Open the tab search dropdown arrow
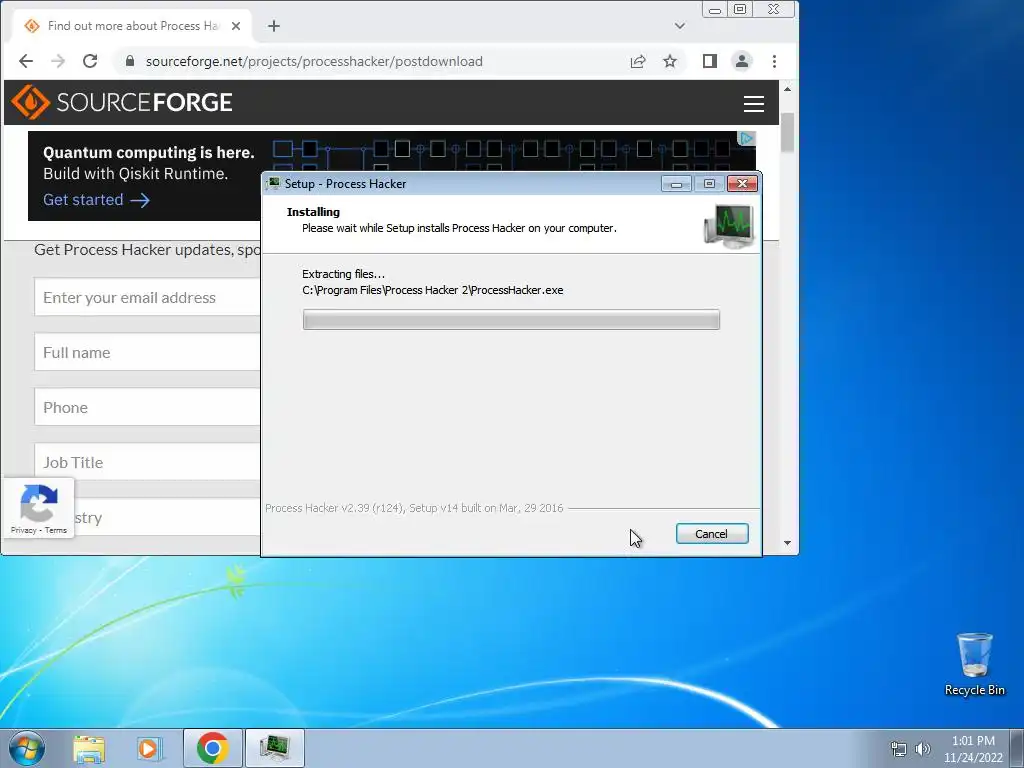The image size is (1024, 768). (x=680, y=26)
